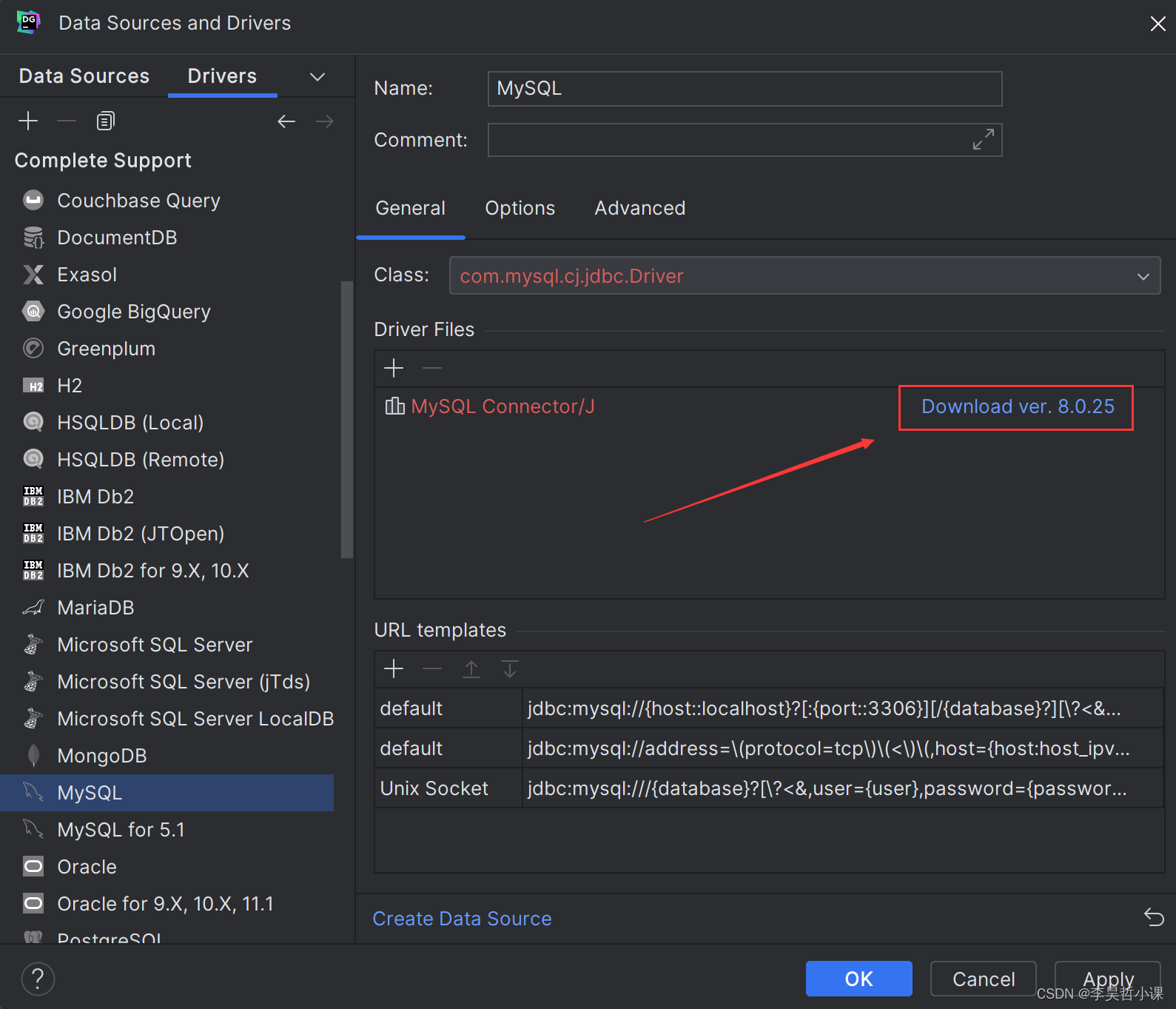The height and width of the screenshot is (1009, 1176).
Task: Select HSQLDB (Local) driver
Action: 167,423
